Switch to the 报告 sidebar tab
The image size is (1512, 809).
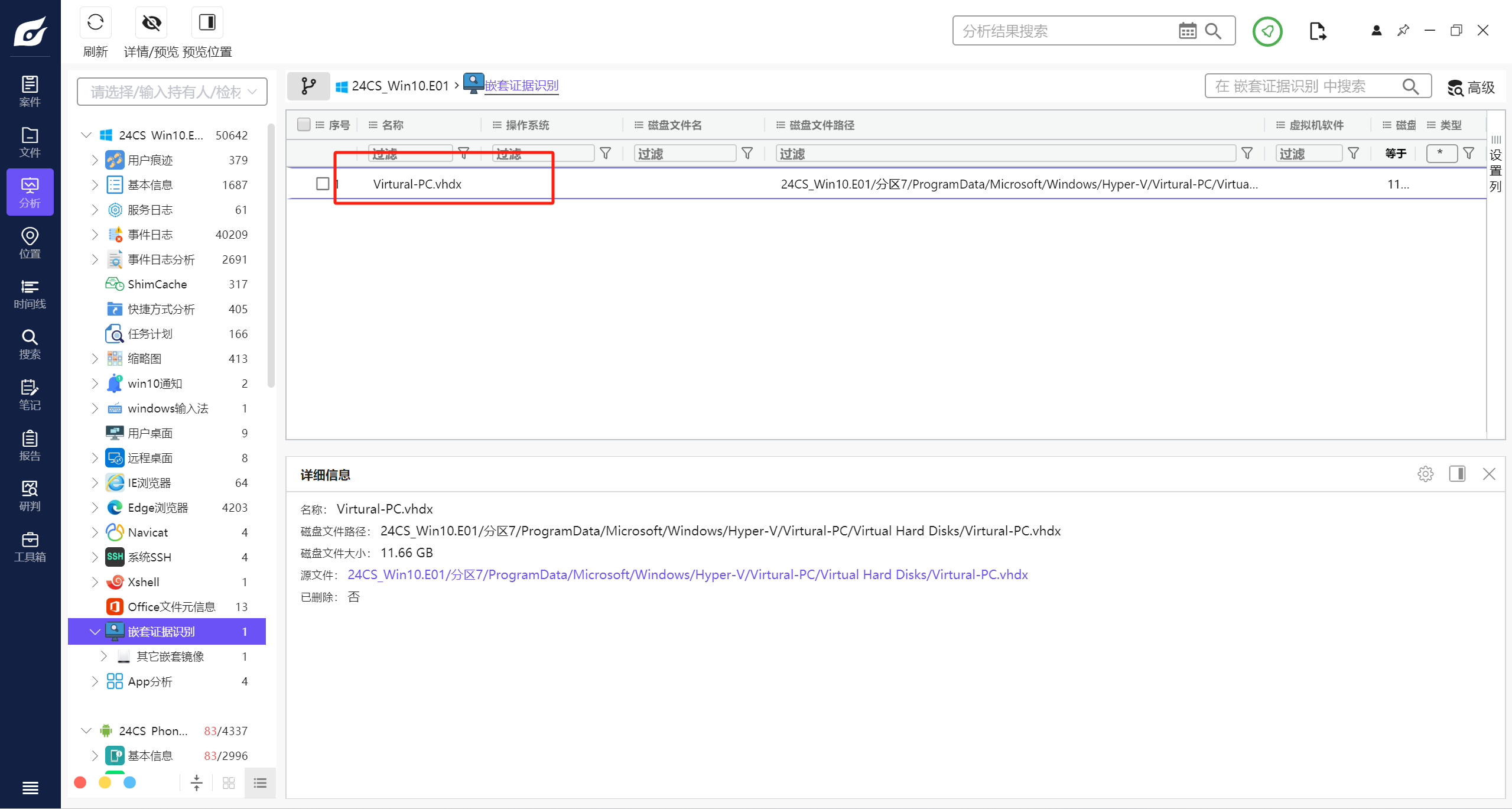30,446
